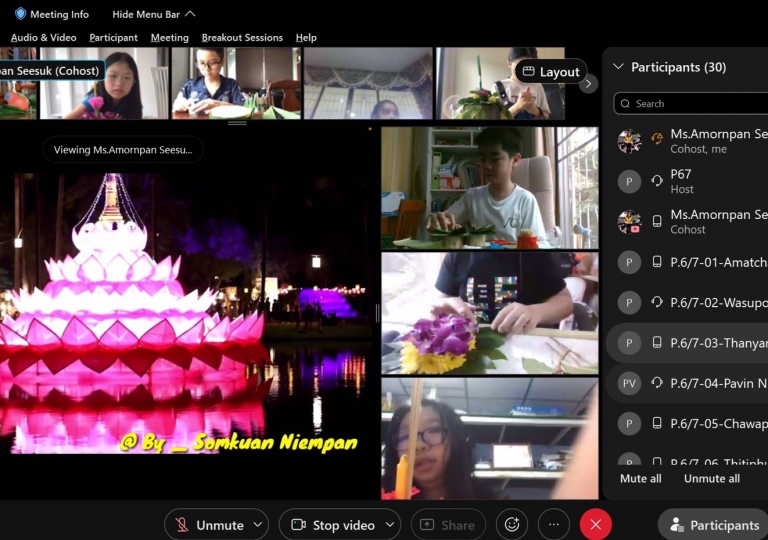Viewport: 768px width, 540px height.
Task: Open Meeting menu
Action: (x=169, y=38)
